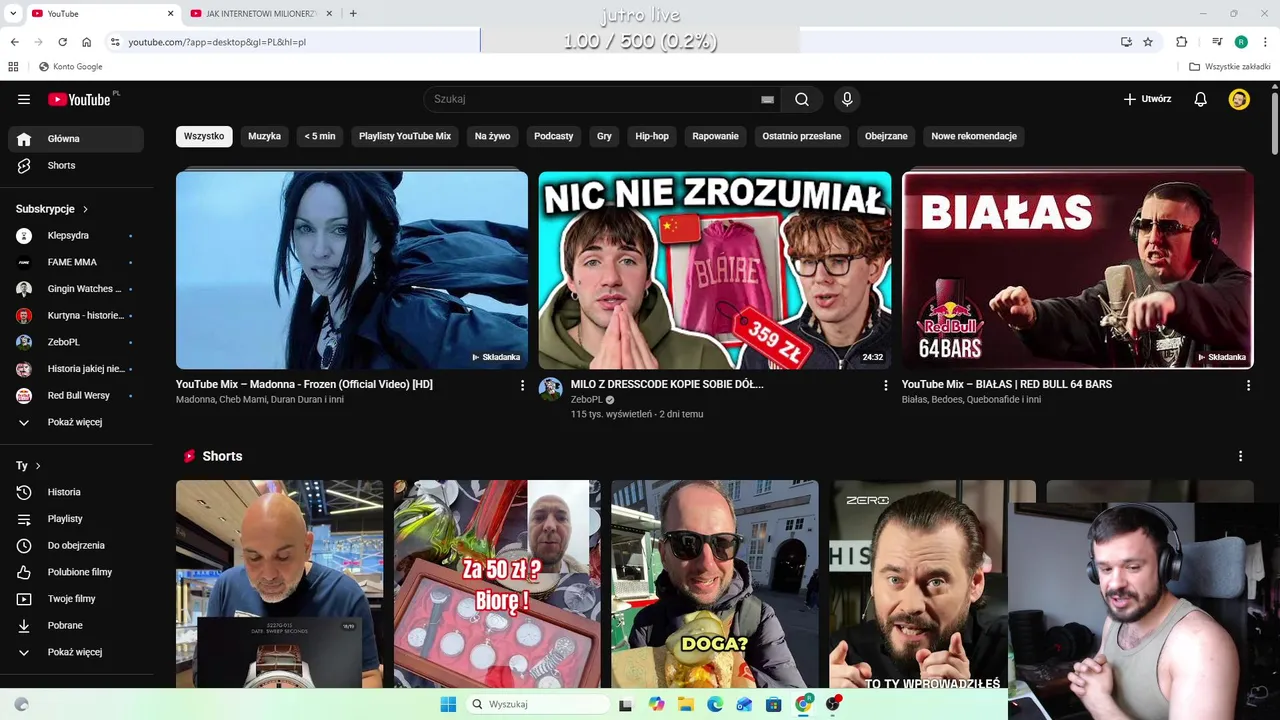Go to Chrome home page button
The width and height of the screenshot is (1280, 720).
pos(87,42)
